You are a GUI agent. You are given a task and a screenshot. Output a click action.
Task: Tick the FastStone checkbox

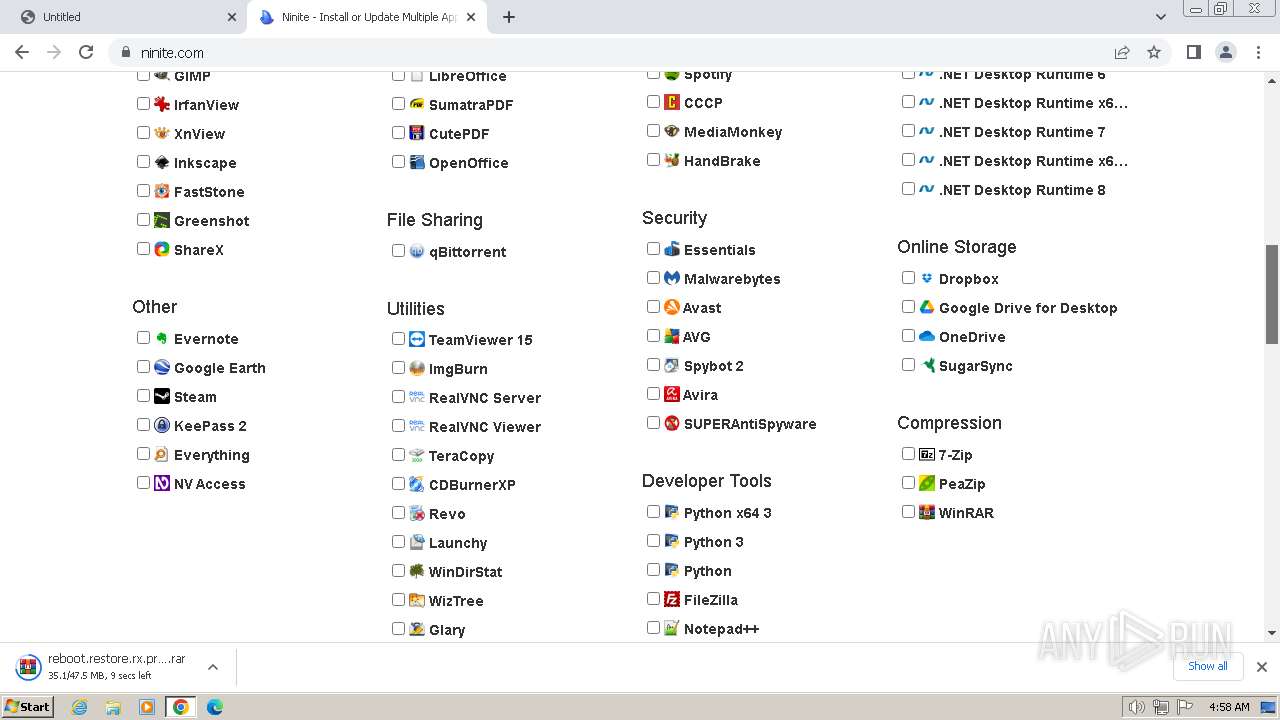coord(143,190)
